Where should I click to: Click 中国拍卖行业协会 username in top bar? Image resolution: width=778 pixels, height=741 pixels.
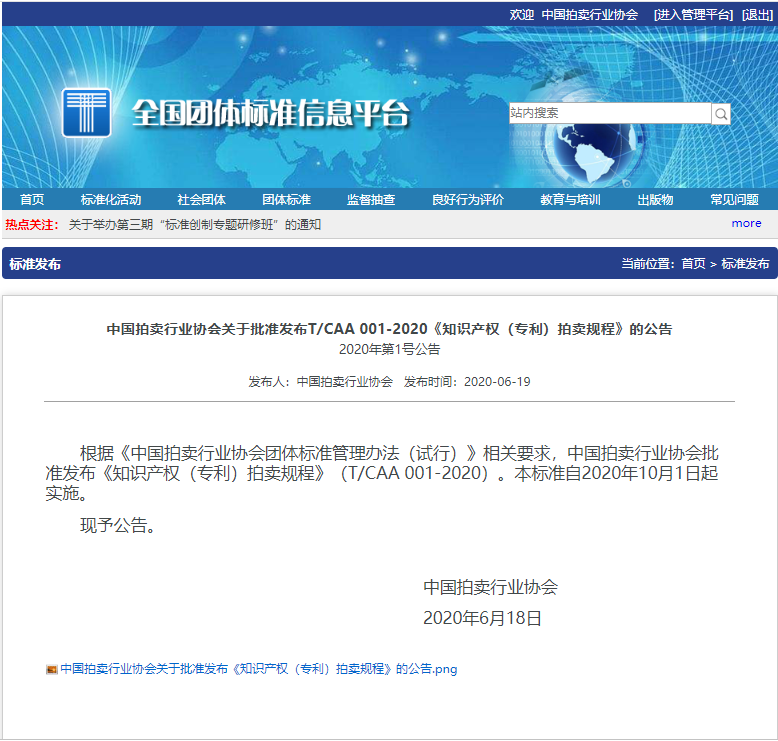pos(589,15)
